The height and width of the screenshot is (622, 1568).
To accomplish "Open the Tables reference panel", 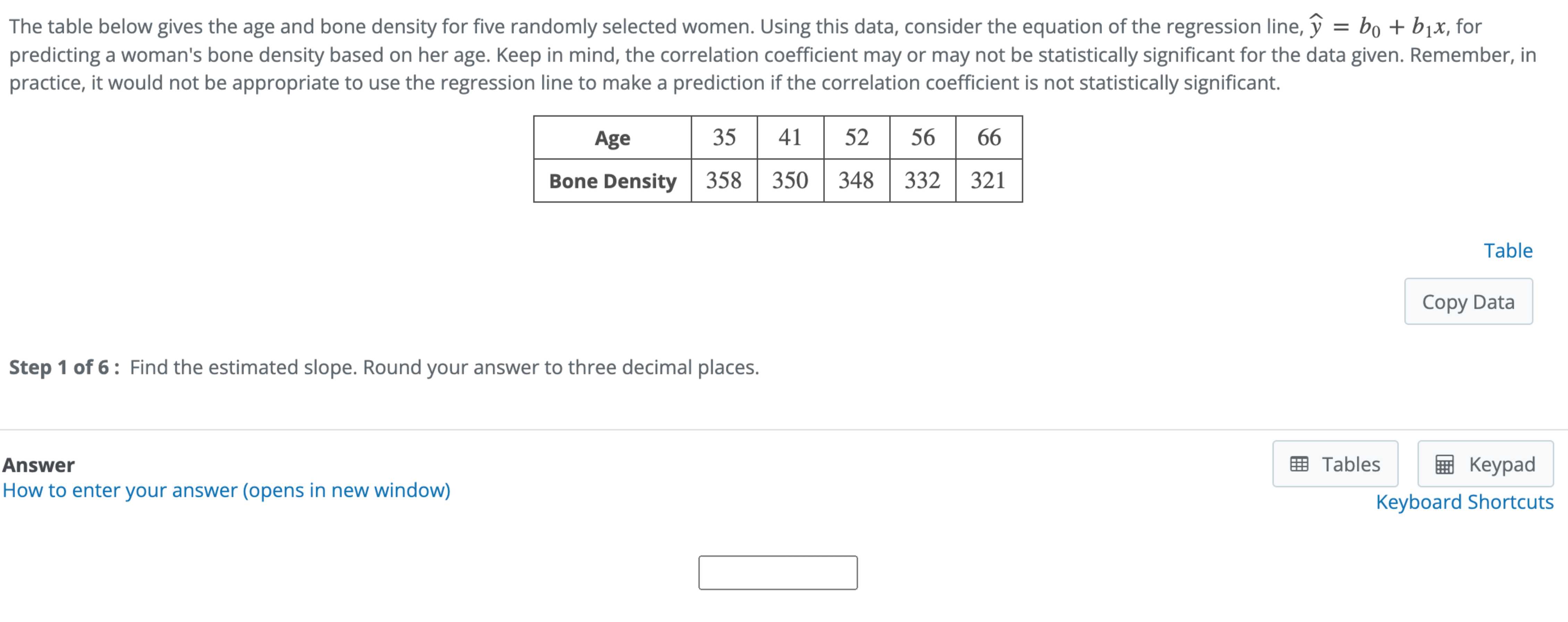I will pyautogui.click(x=1335, y=464).
